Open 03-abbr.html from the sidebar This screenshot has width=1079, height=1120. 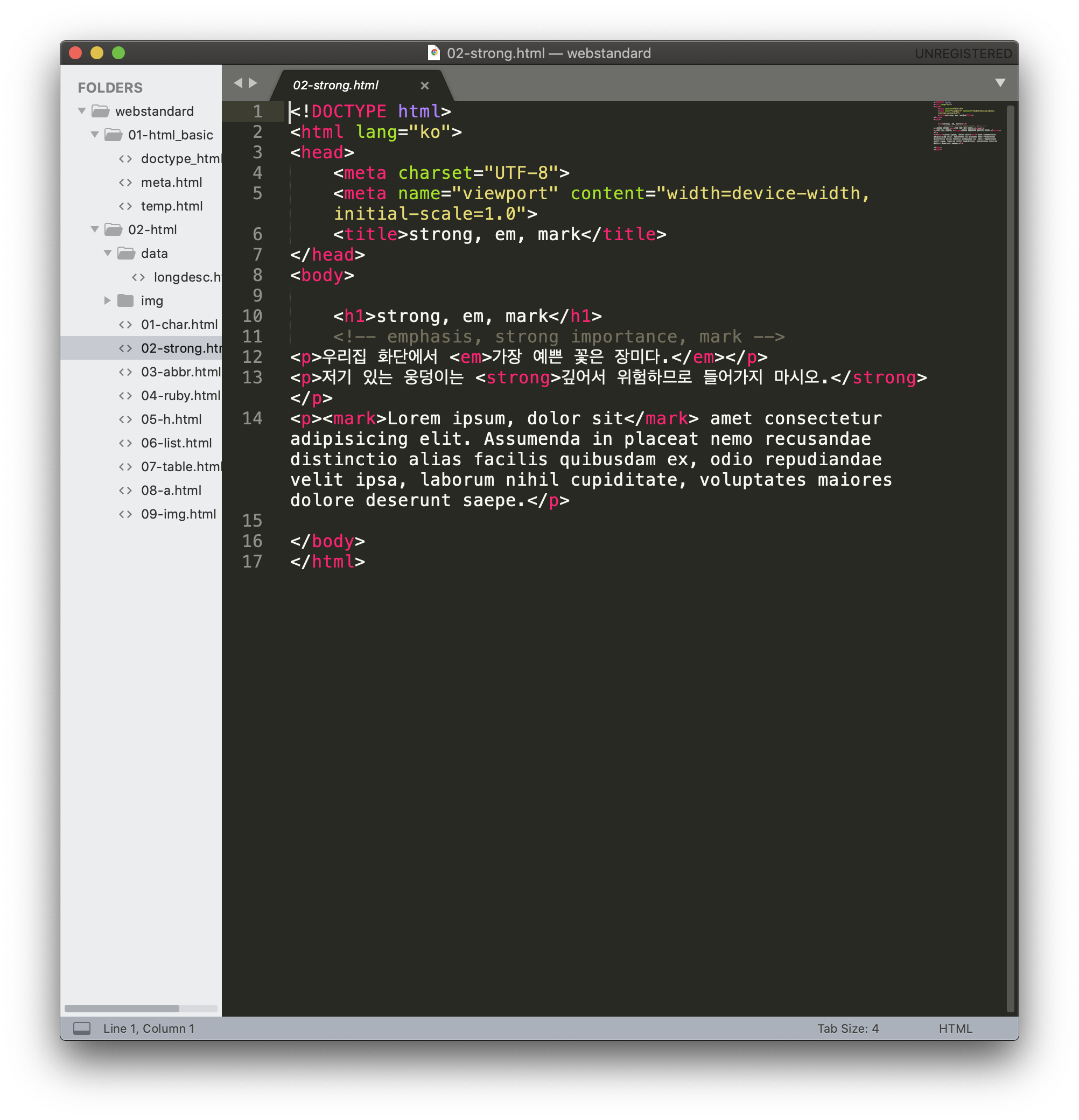[x=180, y=372]
